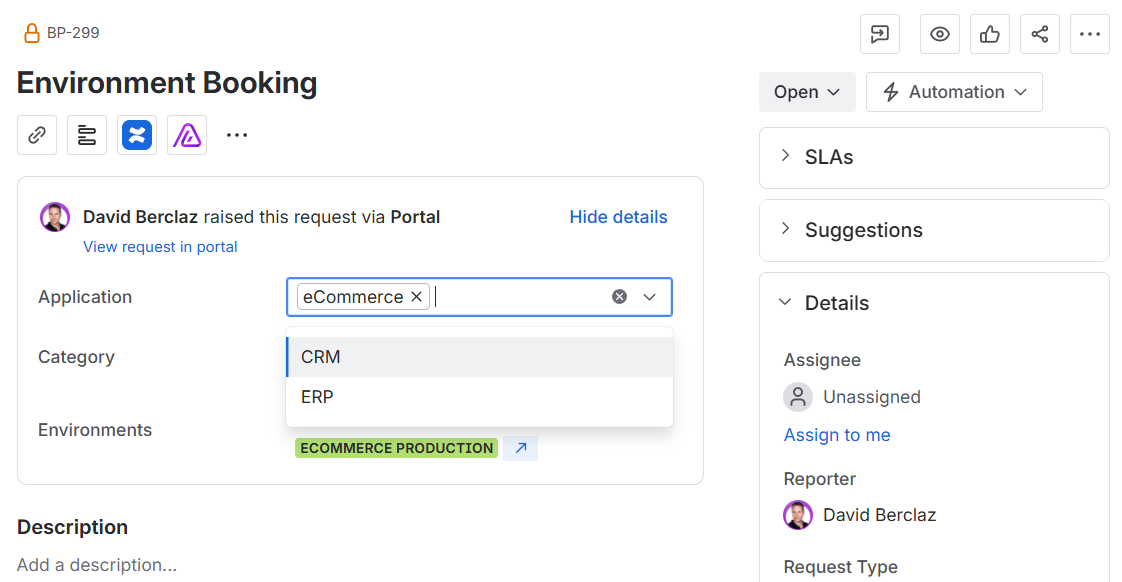1122x582 pixels.
Task: Open the Automation dropdown
Action: (x=955, y=92)
